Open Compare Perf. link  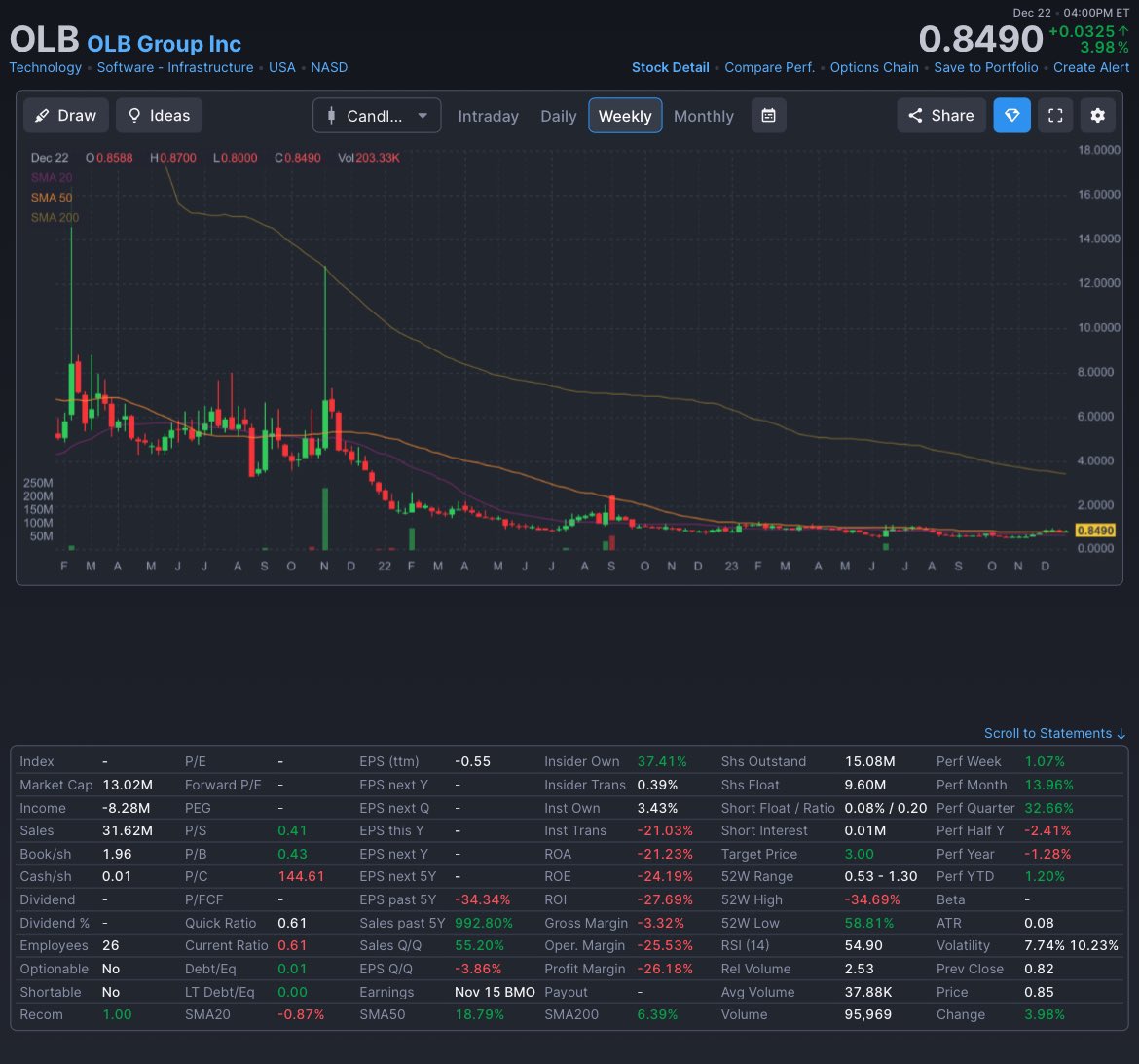(x=769, y=67)
